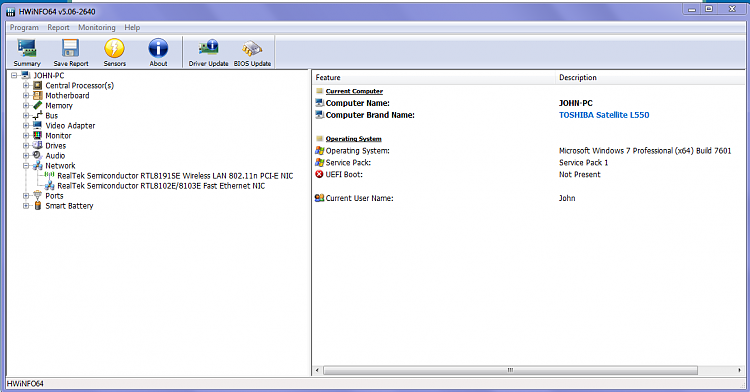Click the 'John' user name value
Image resolution: width=750 pixels, height=392 pixels.
click(x=567, y=198)
